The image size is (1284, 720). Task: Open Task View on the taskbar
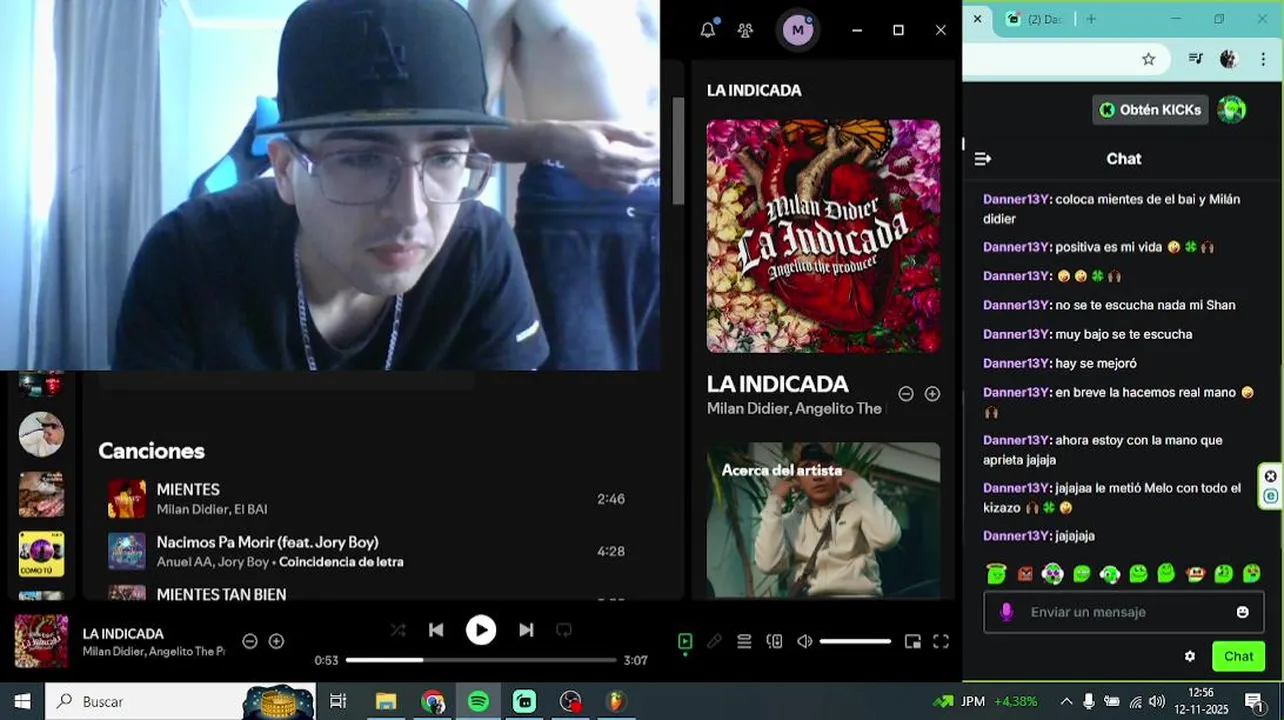click(x=338, y=701)
